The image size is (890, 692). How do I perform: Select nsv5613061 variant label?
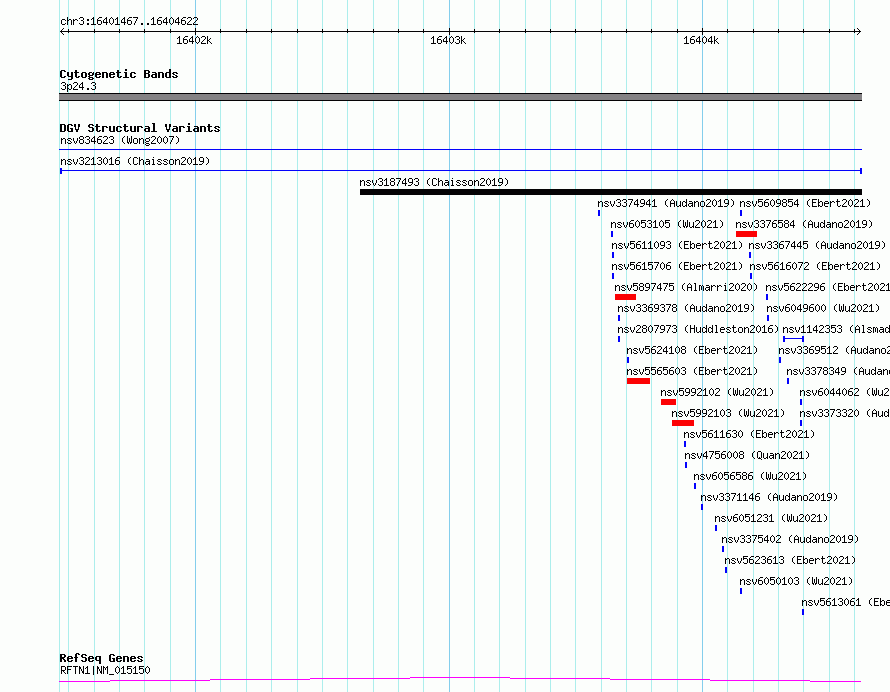pyautogui.click(x=846, y=602)
